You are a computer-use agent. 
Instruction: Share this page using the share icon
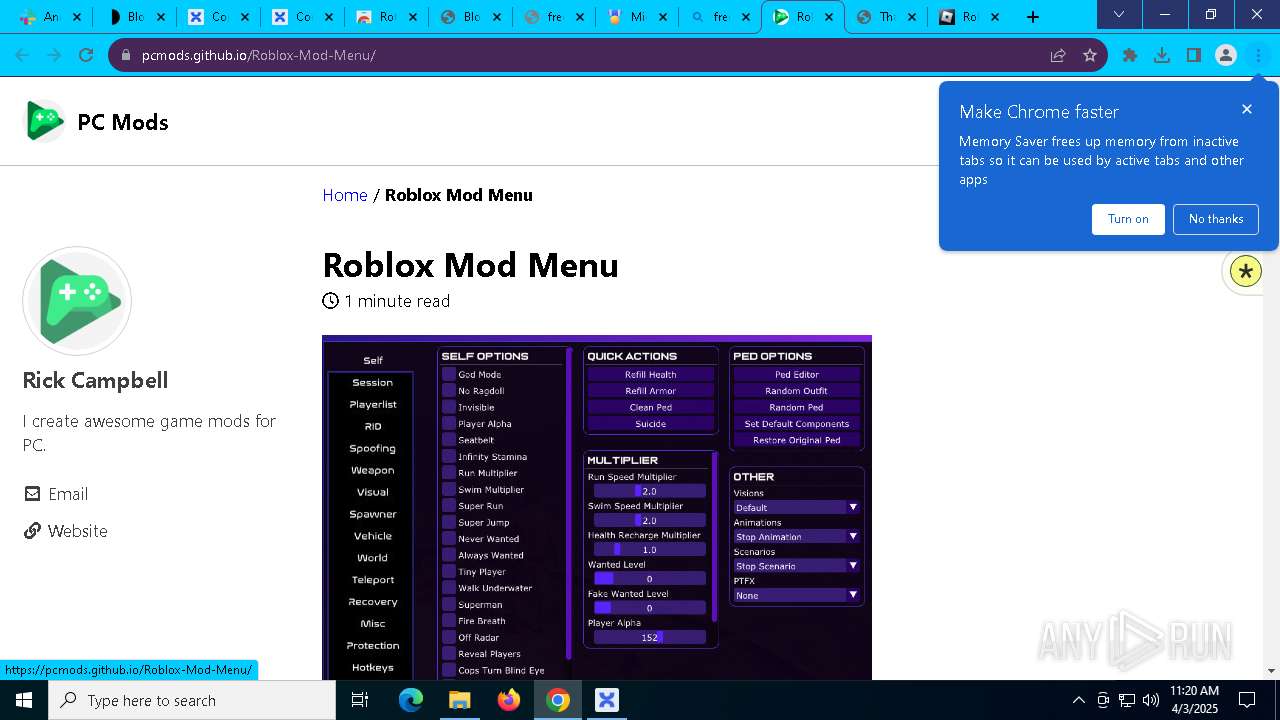pos(1058,55)
